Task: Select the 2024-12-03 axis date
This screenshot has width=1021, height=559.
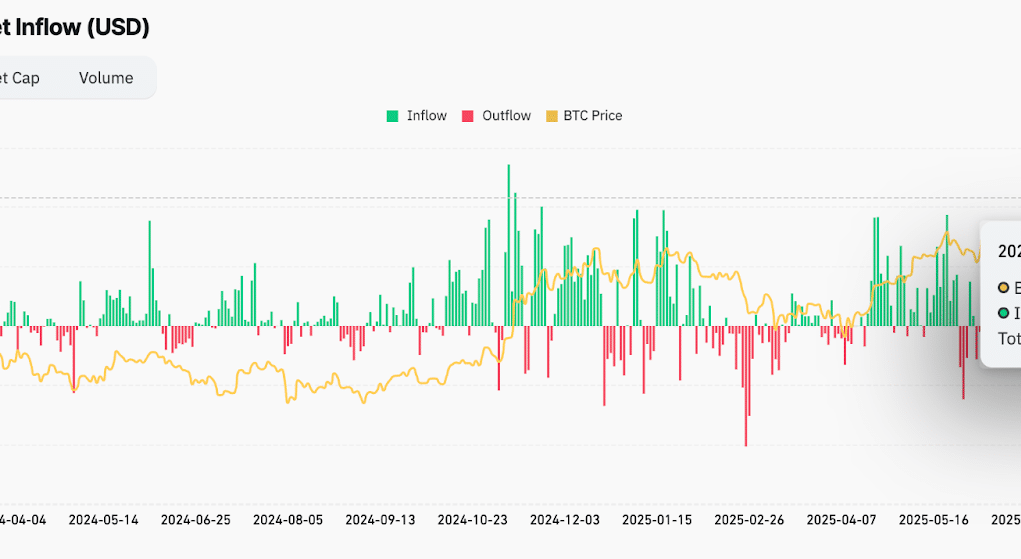Action: pyautogui.click(x=565, y=520)
